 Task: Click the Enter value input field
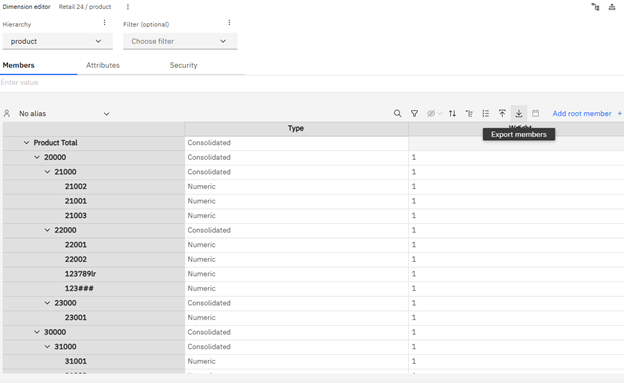pyautogui.click(x=312, y=83)
